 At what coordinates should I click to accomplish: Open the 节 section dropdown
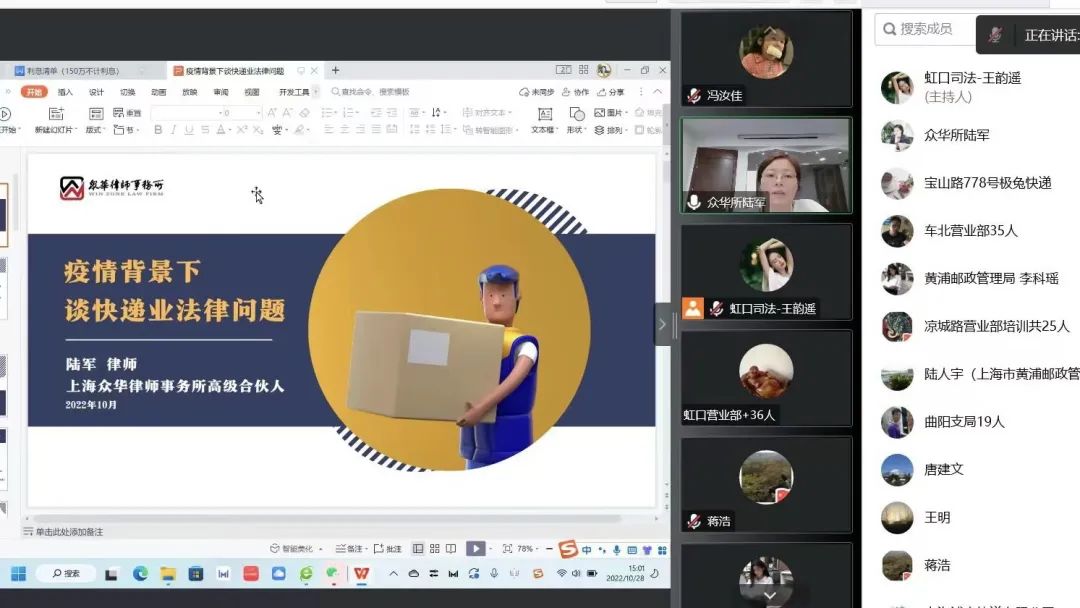pyautogui.click(x=126, y=129)
